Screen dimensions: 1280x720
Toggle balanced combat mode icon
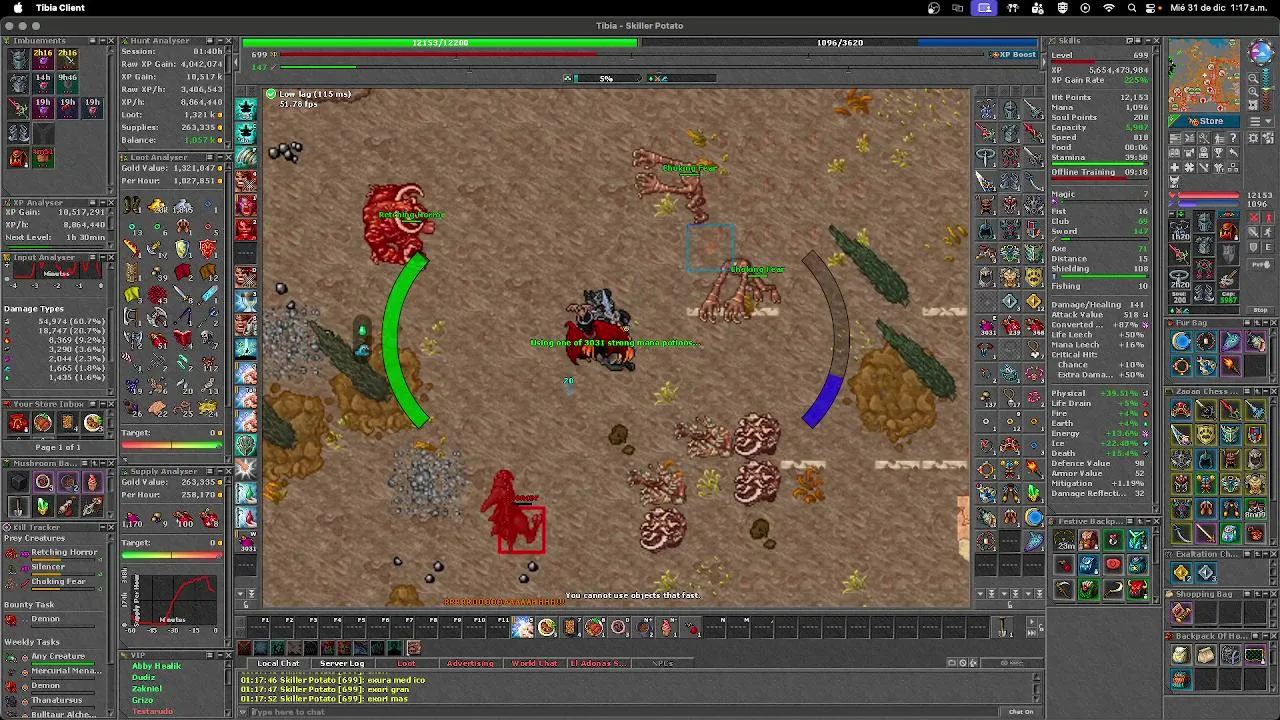point(1253,231)
